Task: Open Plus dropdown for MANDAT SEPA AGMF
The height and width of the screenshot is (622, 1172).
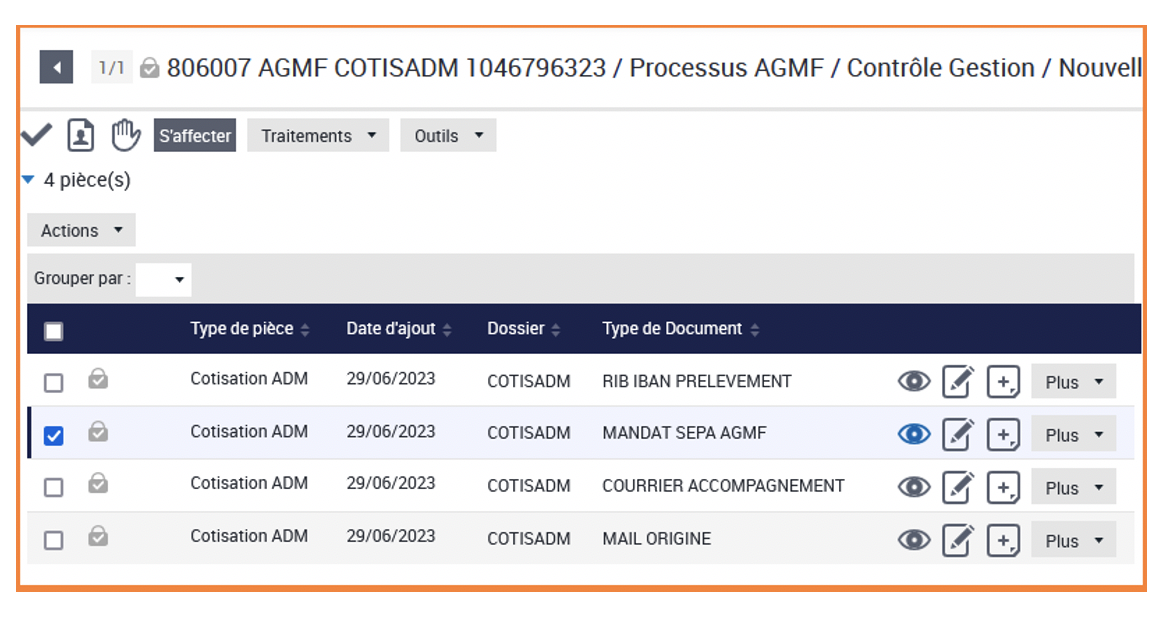Action: pyautogui.click(x=1073, y=435)
